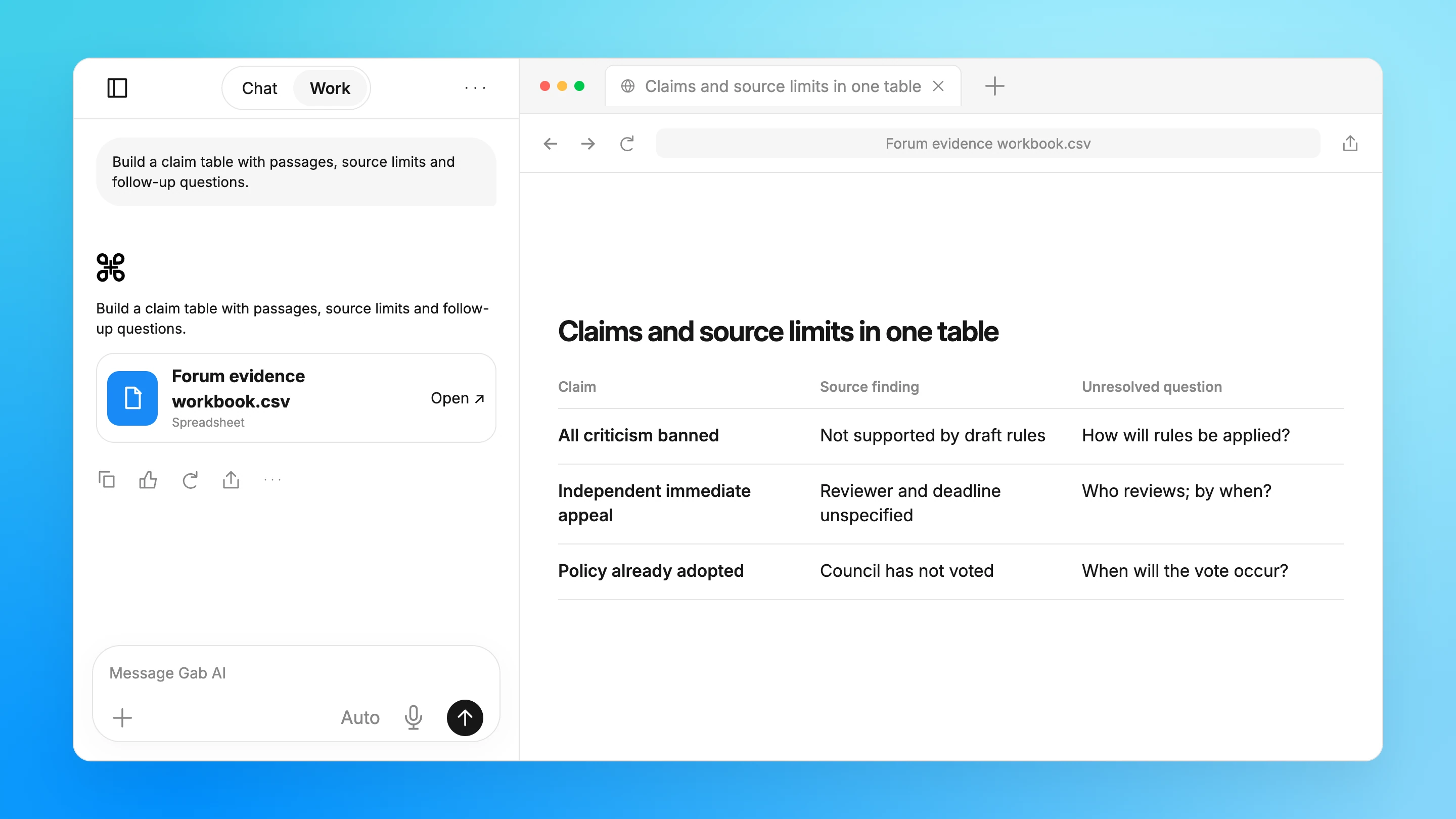Select the Council has not voted cell

pyautogui.click(x=906, y=571)
